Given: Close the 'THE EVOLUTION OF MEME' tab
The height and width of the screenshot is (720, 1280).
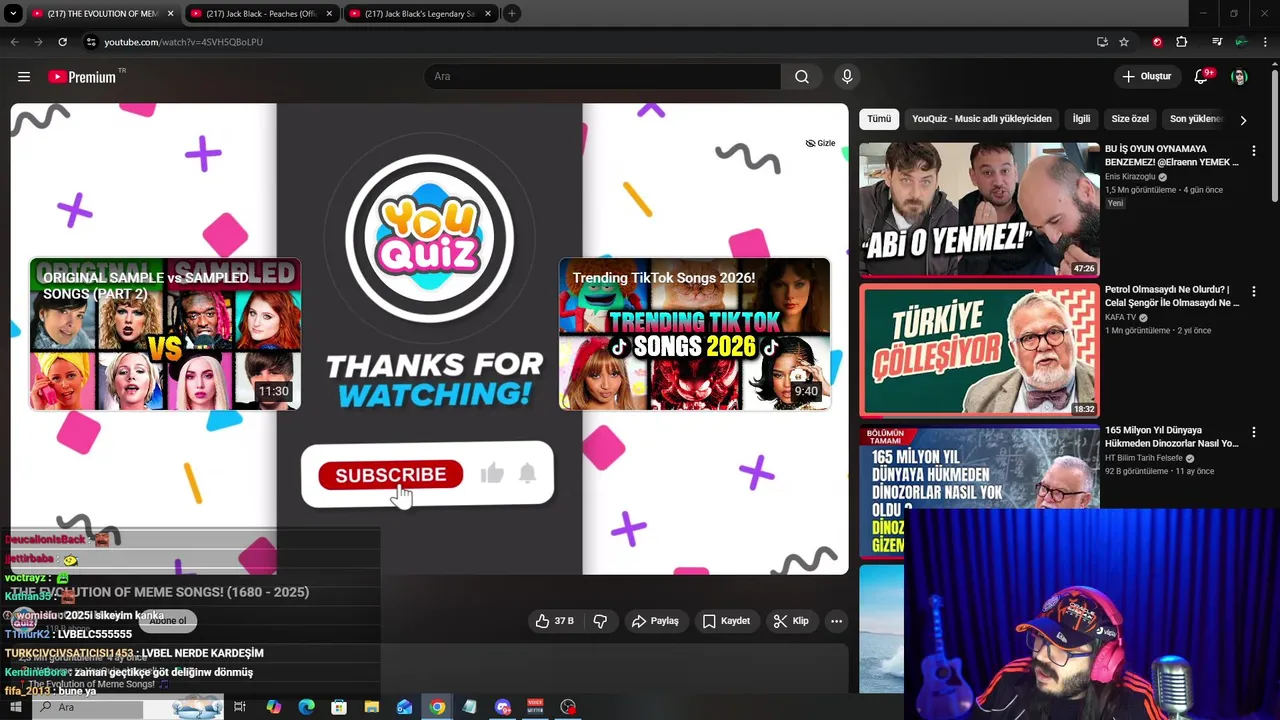Looking at the screenshot, I should (x=170, y=14).
